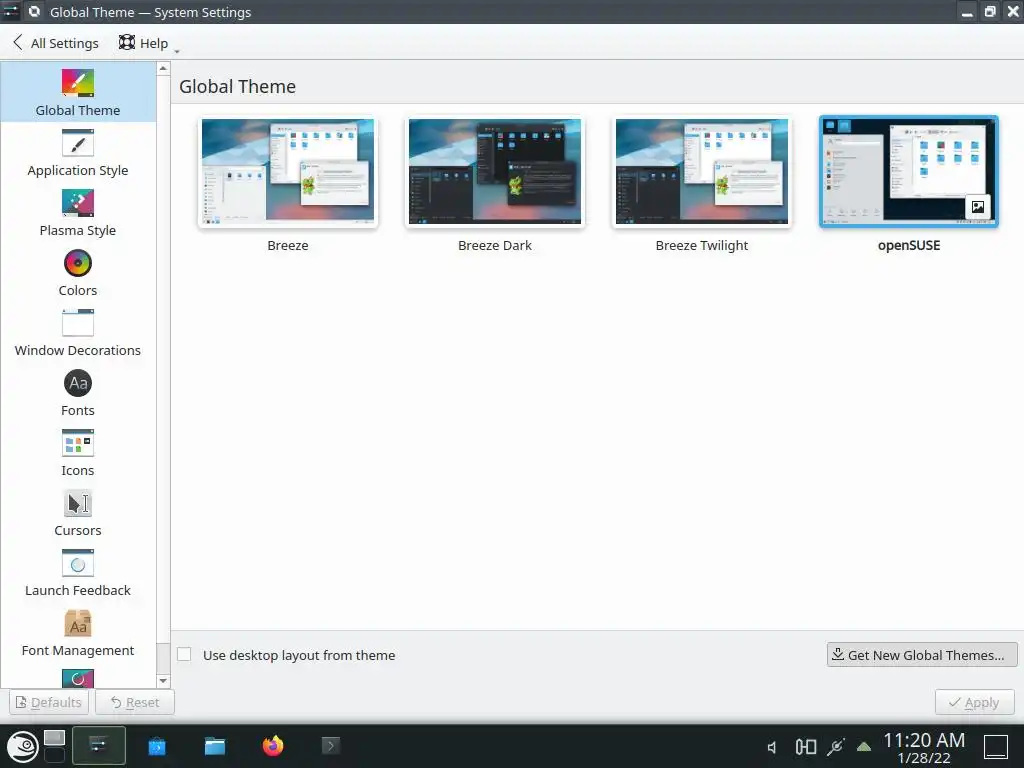
Task: Click the Global Theme page heading
Action: (238, 86)
